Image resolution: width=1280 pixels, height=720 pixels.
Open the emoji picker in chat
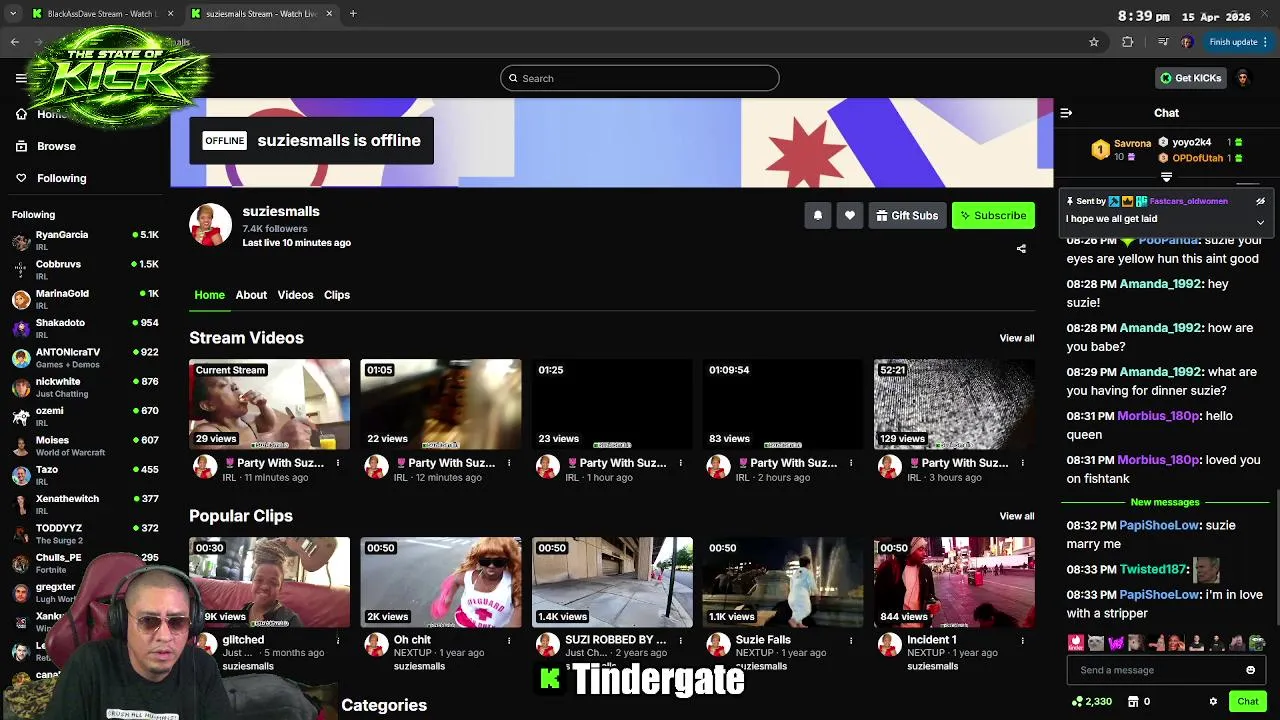(1250, 670)
